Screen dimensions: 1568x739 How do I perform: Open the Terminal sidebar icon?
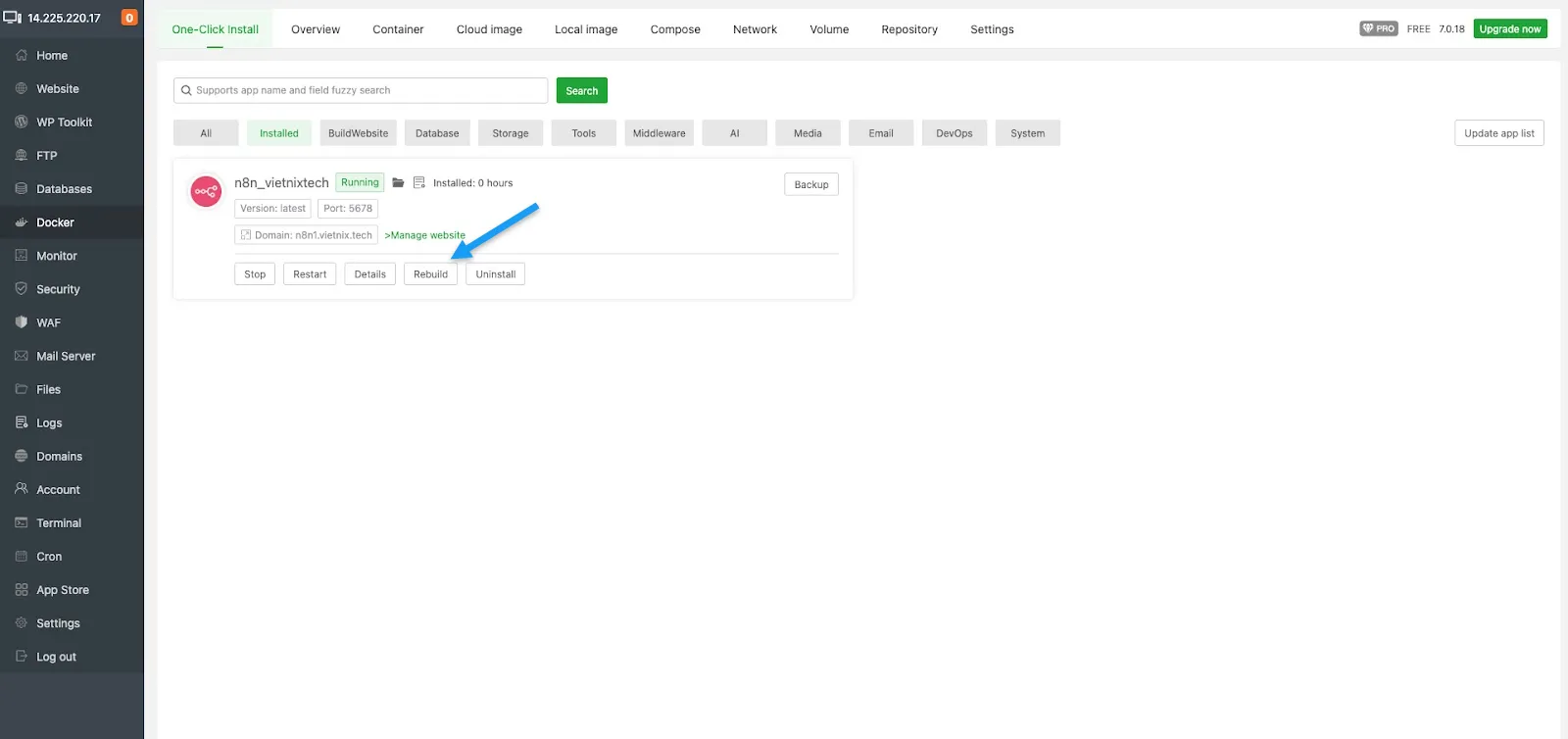[22, 523]
